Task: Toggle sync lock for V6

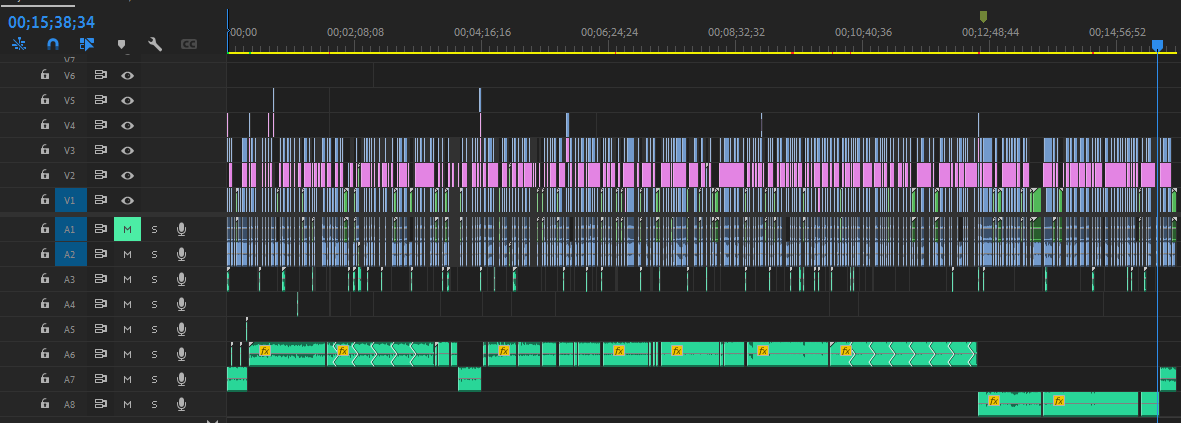Action: click(100, 75)
